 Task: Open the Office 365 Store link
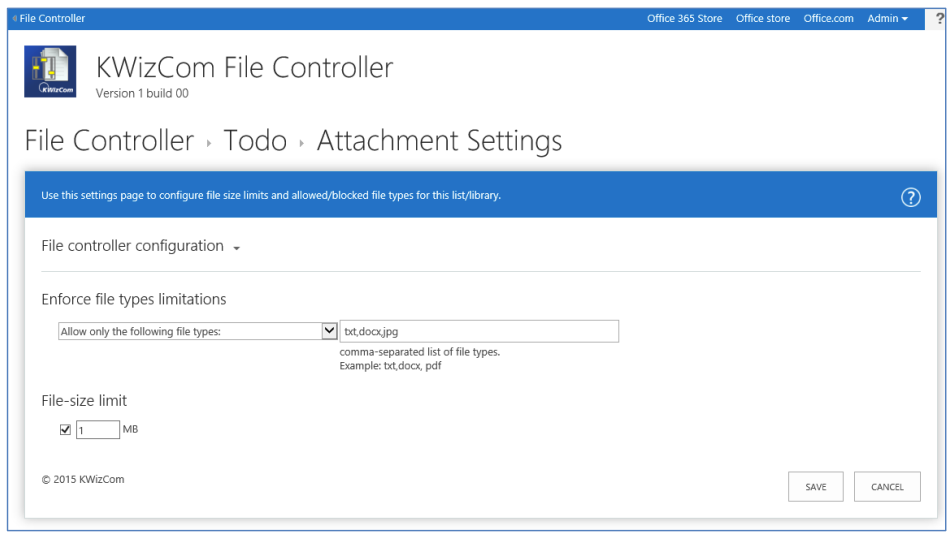point(684,18)
